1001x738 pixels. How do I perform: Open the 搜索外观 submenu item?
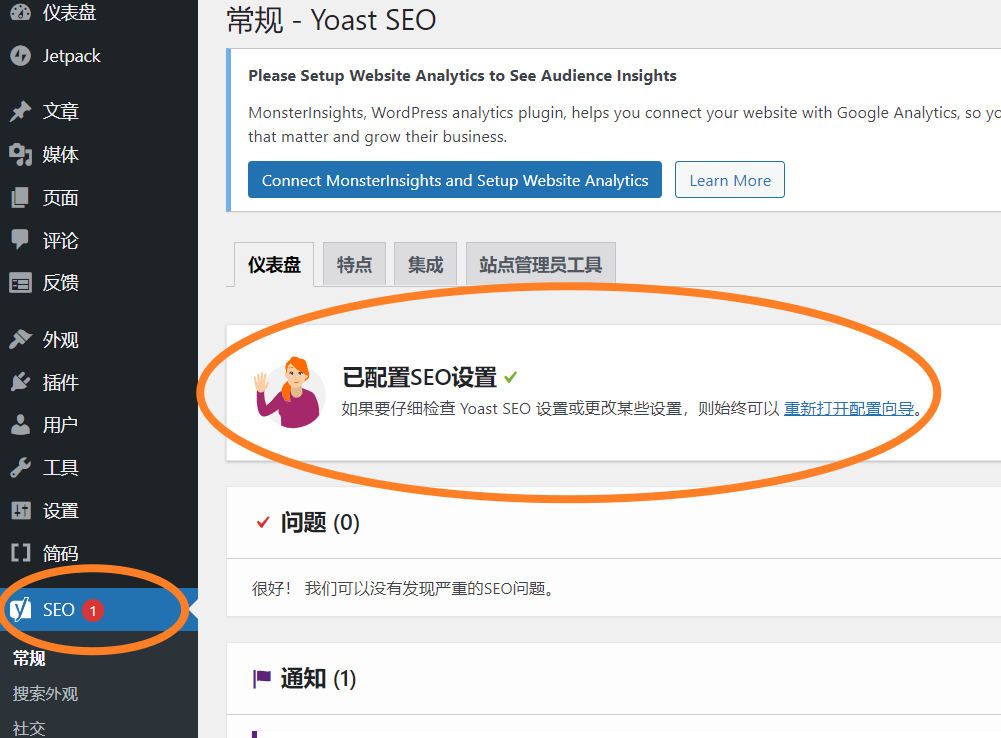(x=45, y=693)
